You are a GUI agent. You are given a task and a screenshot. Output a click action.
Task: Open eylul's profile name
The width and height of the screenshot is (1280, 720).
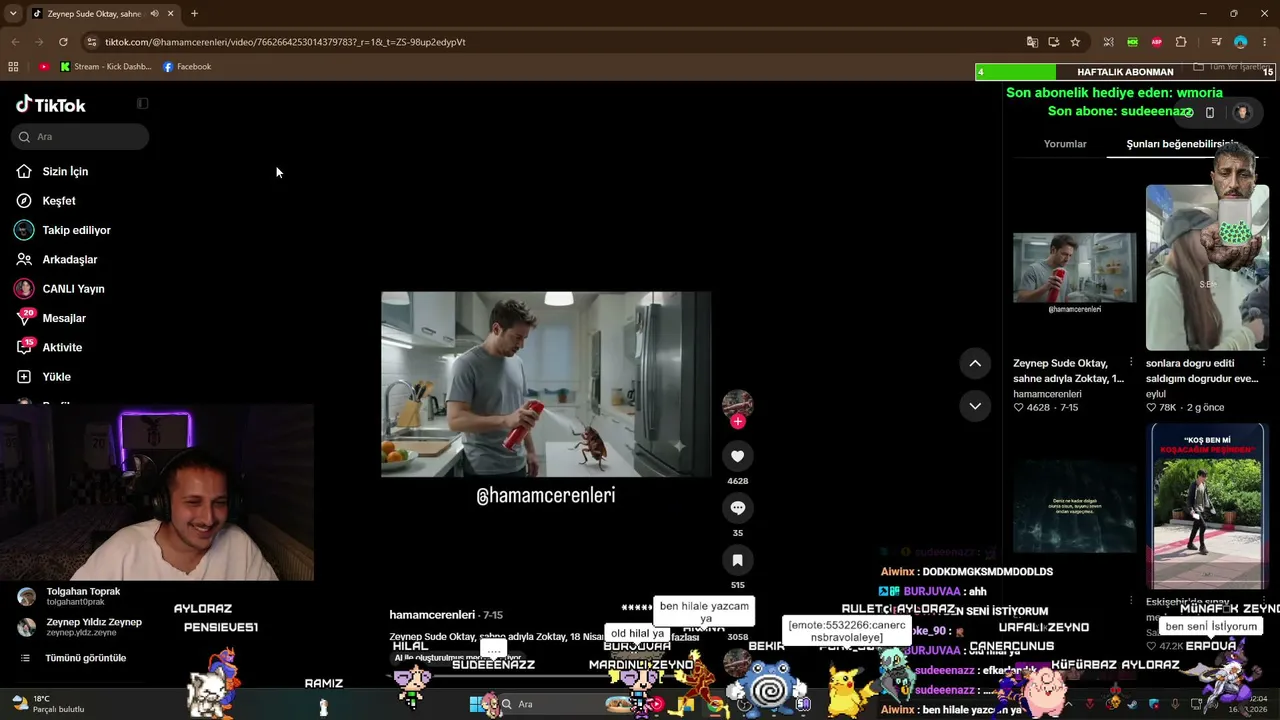coord(1156,394)
